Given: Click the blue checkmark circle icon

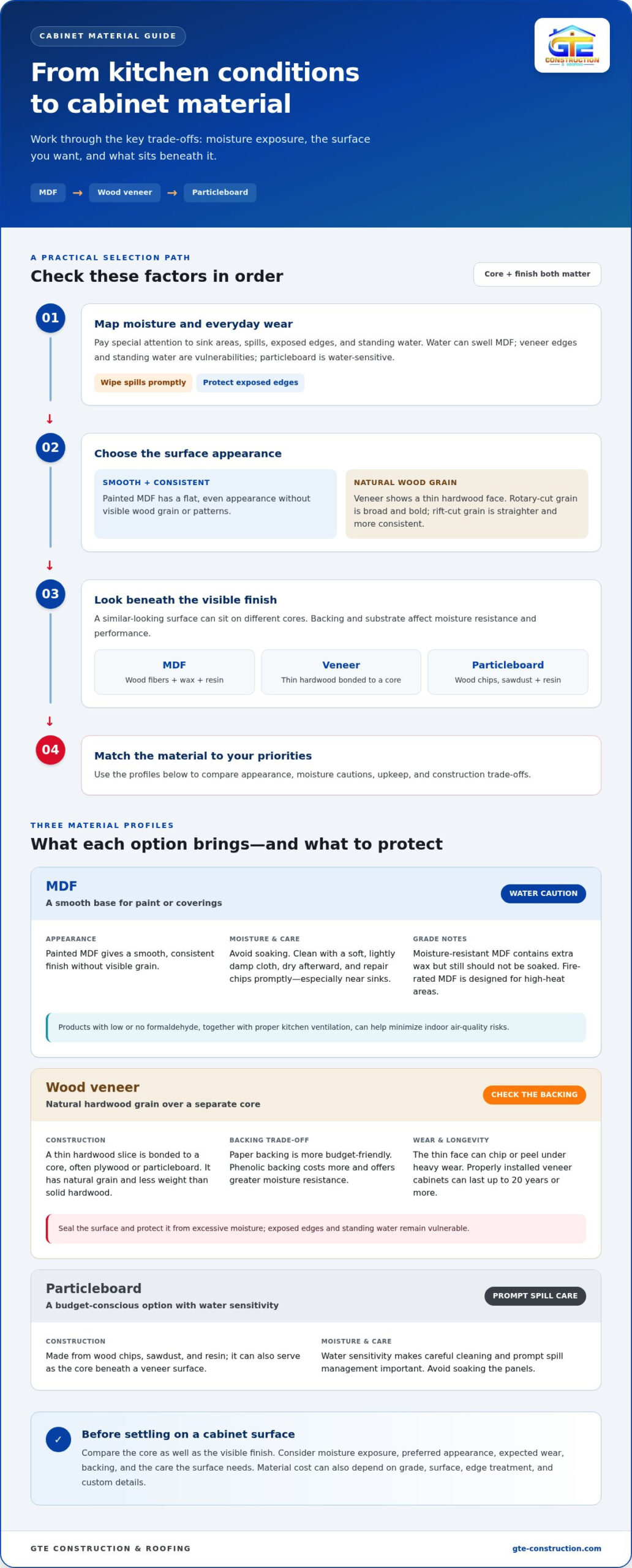Looking at the screenshot, I should coord(58,1439).
